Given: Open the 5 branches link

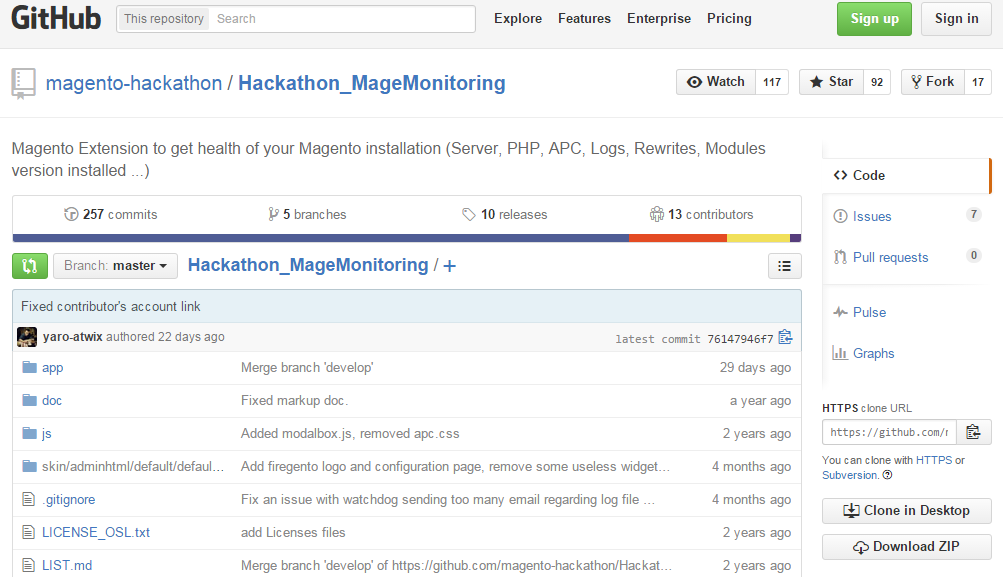Looking at the screenshot, I should tap(307, 214).
